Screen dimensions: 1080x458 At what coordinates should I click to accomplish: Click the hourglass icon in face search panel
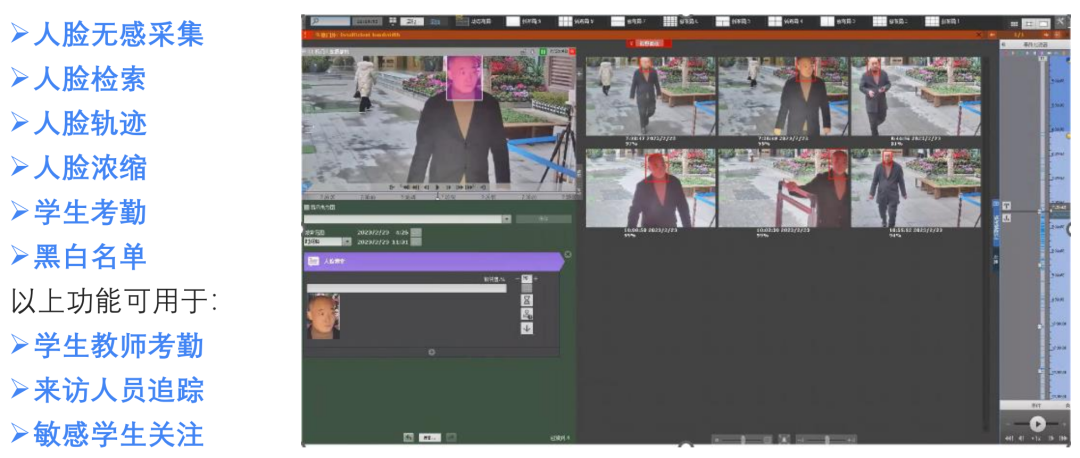(x=526, y=299)
